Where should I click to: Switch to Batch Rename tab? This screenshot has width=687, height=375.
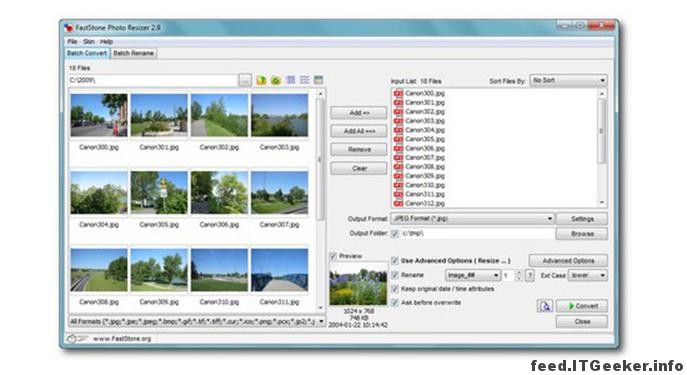point(133,53)
